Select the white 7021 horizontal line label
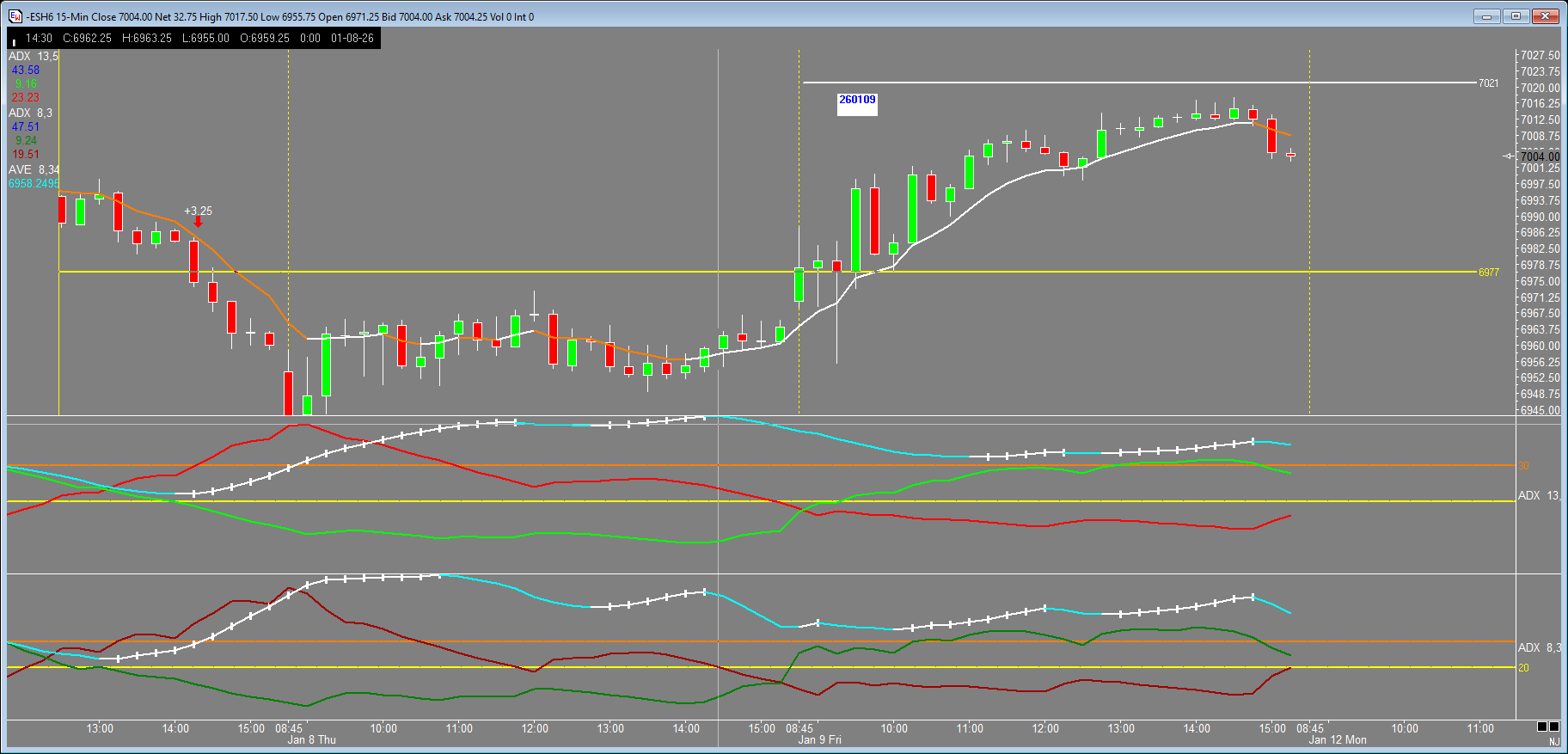 click(x=1488, y=83)
